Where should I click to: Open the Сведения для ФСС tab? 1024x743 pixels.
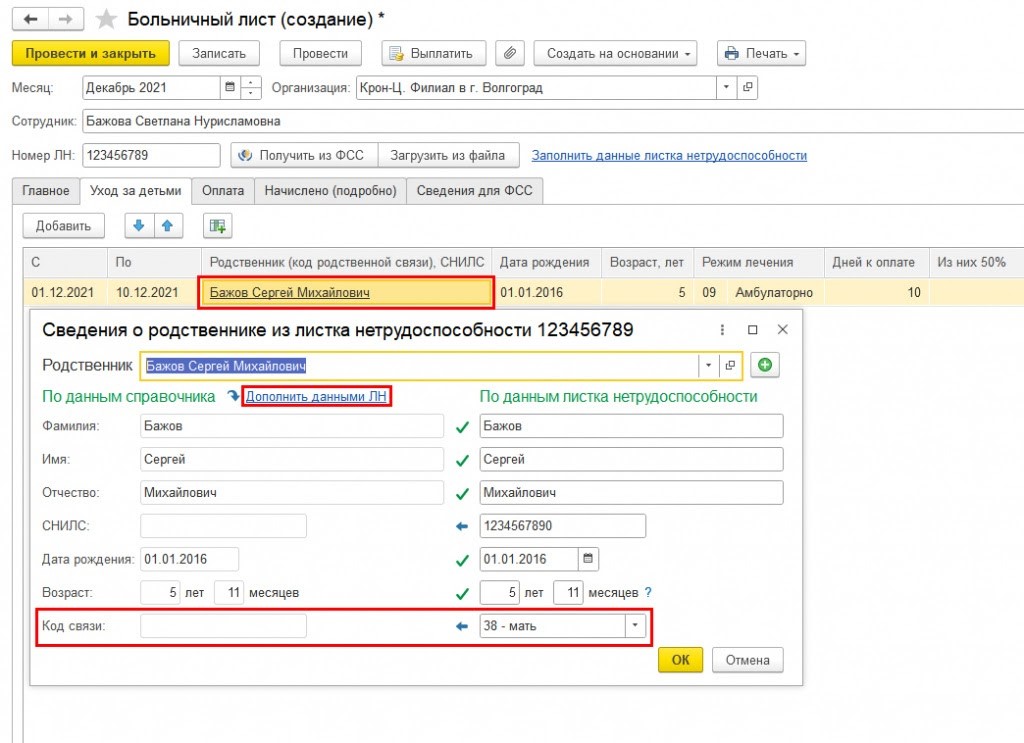coord(474,191)
